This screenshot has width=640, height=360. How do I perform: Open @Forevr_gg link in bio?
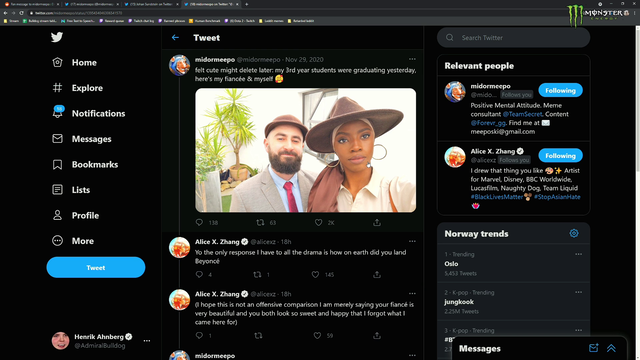[488, 123]
